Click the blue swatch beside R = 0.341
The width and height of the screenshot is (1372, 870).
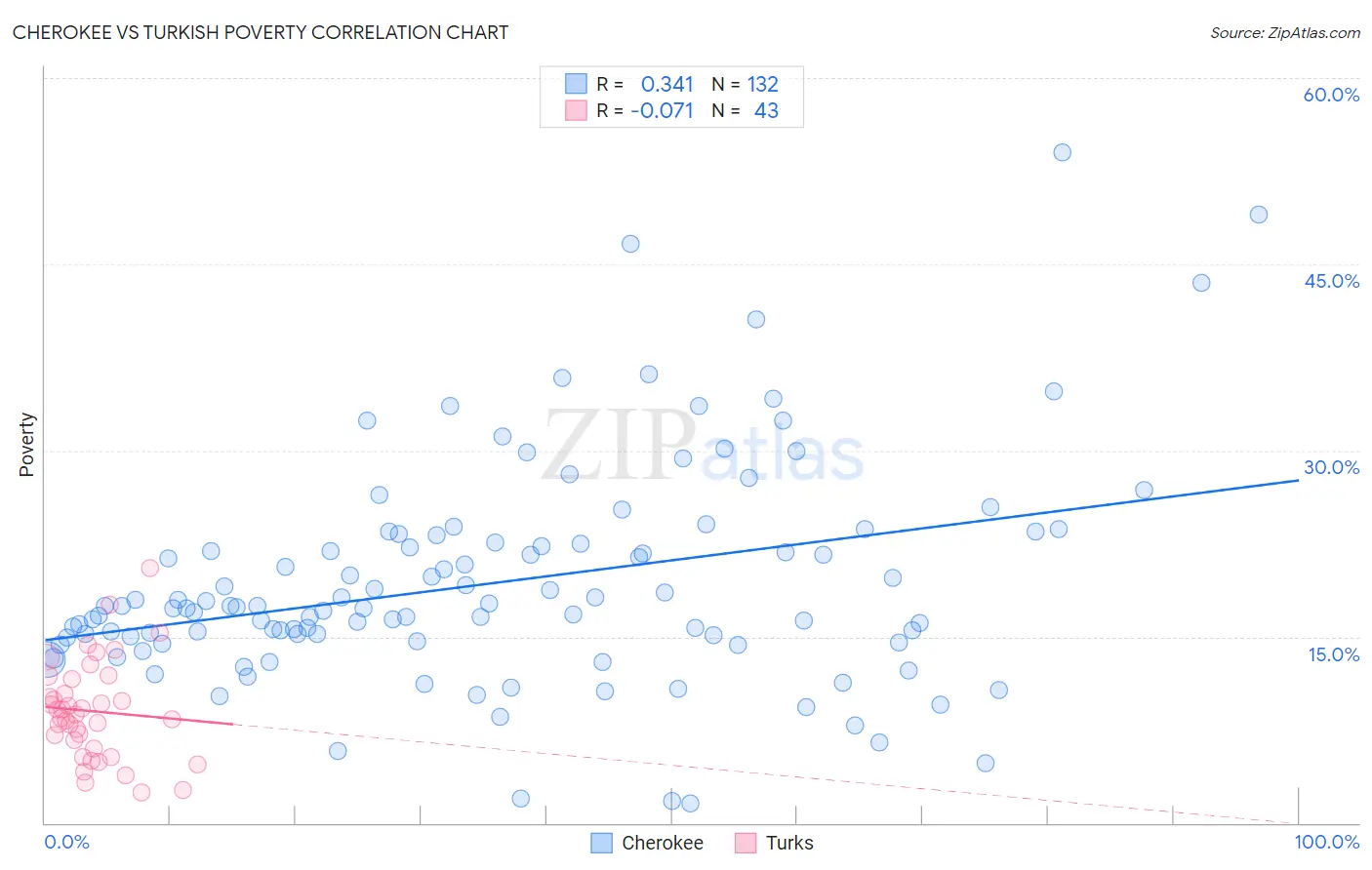(576, 84)
